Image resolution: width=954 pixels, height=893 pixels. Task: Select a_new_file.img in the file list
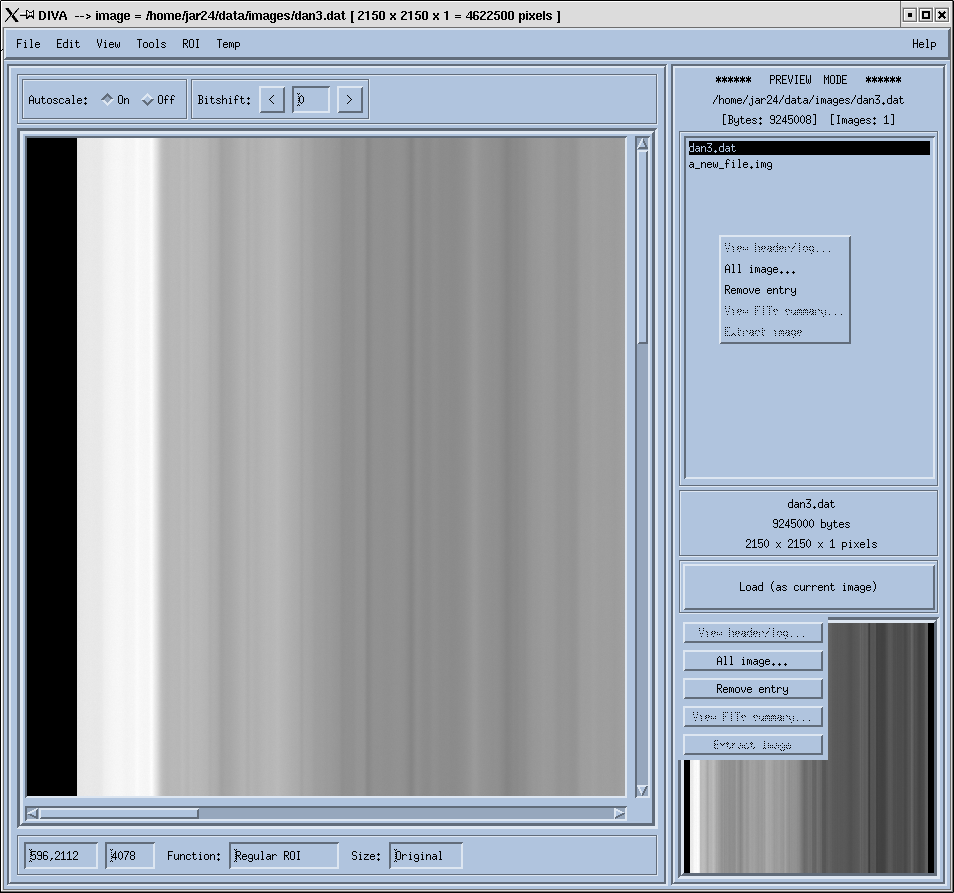click(730, 165)
